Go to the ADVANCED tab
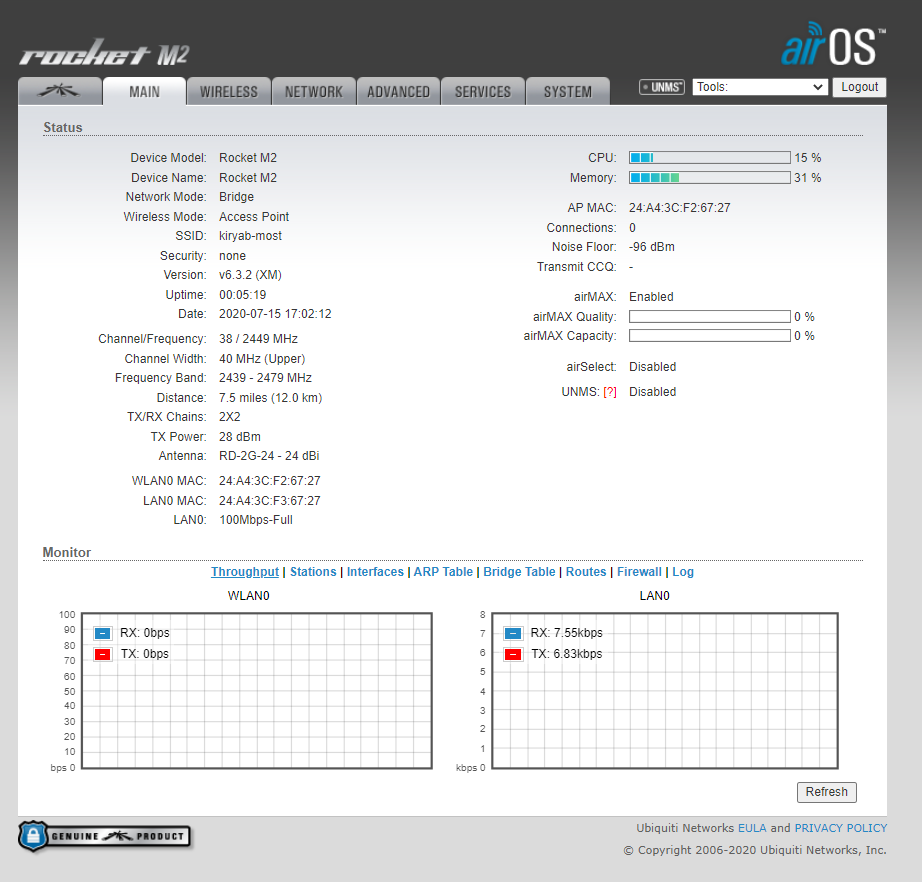The width and height of the screenshot is (922, 882). click(x=398, y=92)
